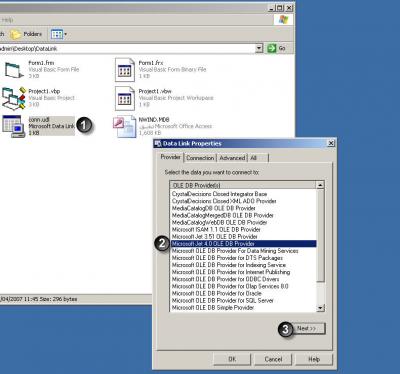Screen dimensions: 400x374
Task: Click the Data Link Properties title bar icon
Action: pos(158,143)
